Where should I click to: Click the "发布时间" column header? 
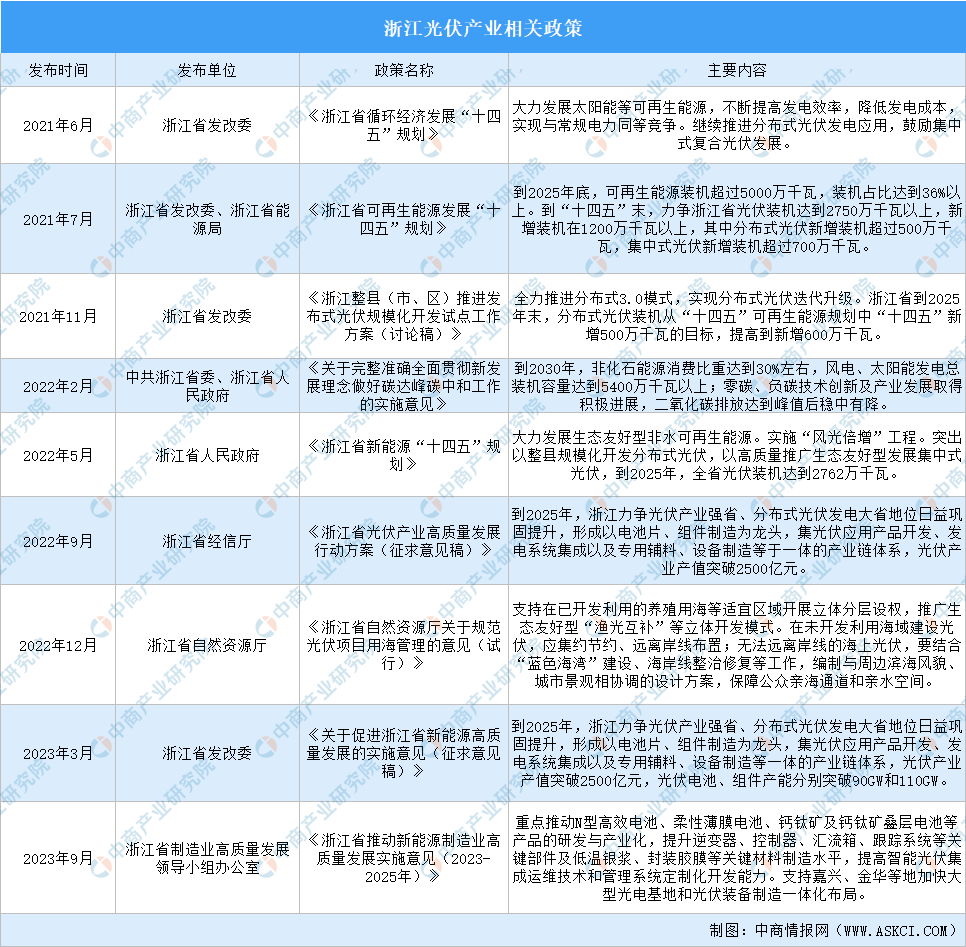[x=58, y=70]
